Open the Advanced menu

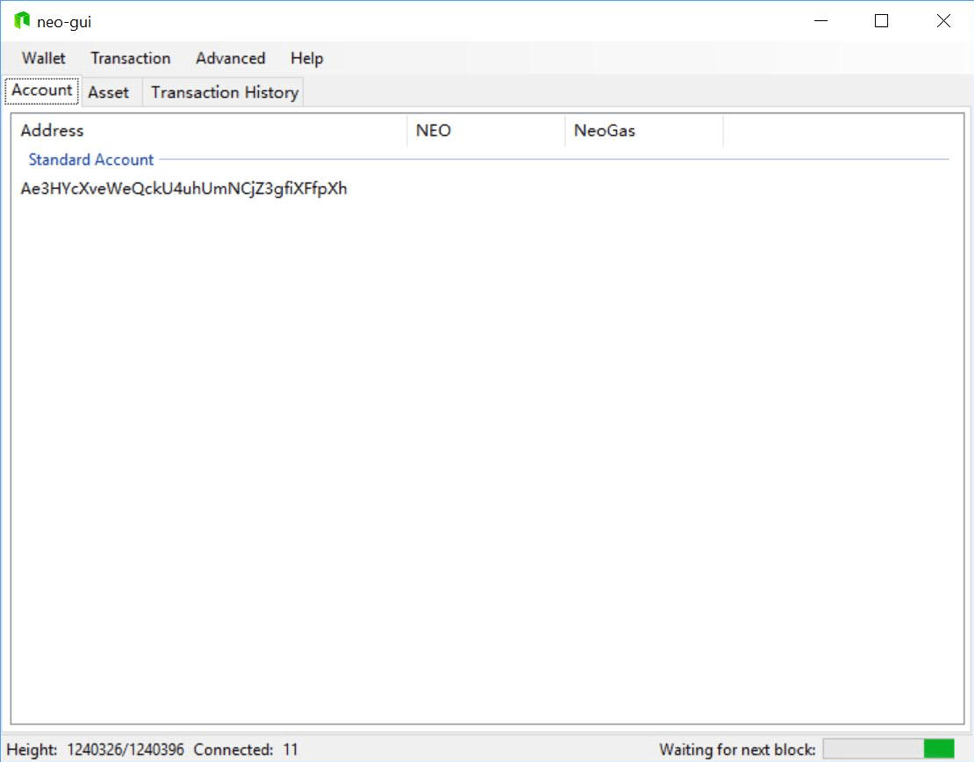230,58
